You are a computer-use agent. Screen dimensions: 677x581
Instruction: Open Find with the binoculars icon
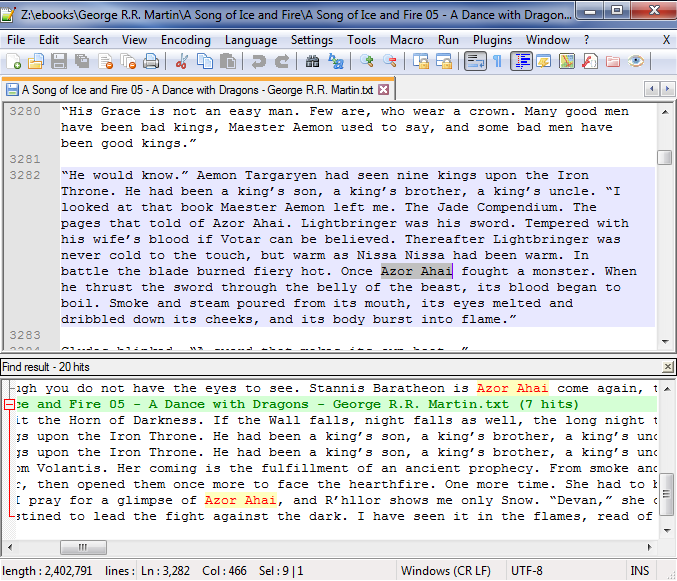pyautogui.click(x=312, y=61)
